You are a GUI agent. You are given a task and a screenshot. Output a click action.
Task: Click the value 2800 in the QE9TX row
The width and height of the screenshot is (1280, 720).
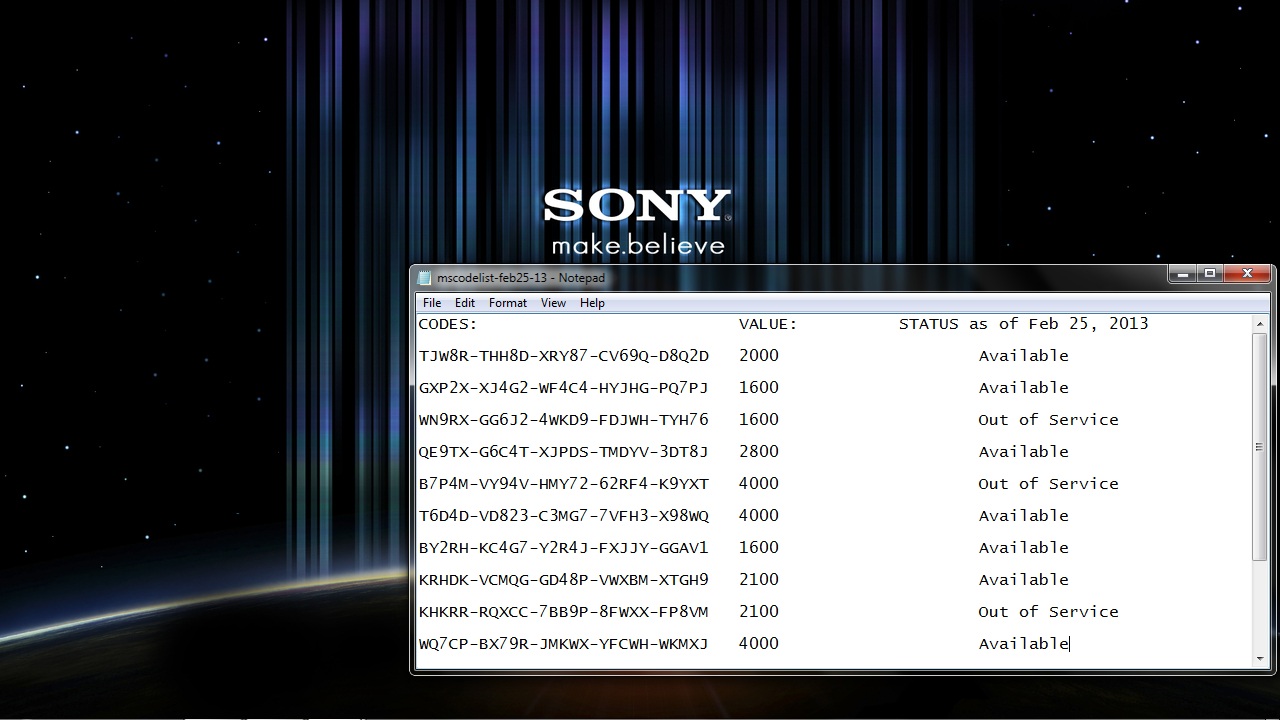point(758,452)
